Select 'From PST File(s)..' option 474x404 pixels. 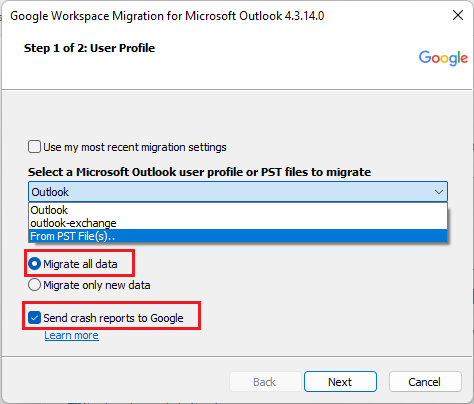coord(238,236)
